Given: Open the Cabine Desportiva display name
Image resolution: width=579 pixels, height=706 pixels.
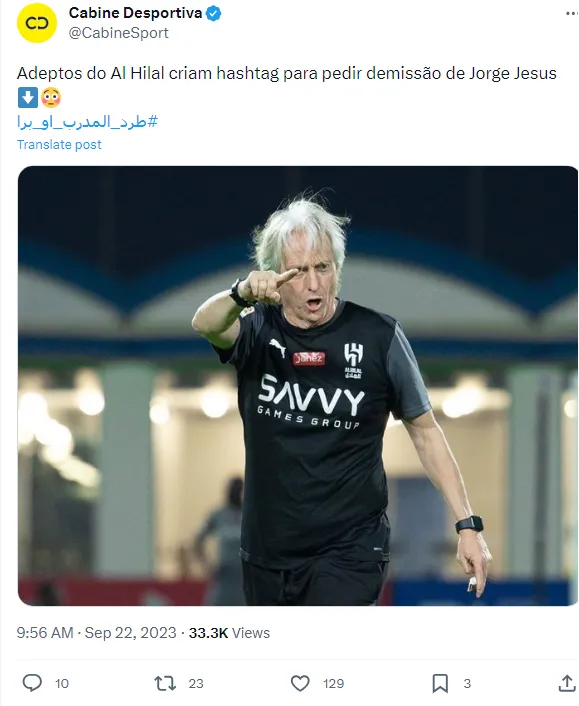Looking at the screenshot, I should pos(135,13).
